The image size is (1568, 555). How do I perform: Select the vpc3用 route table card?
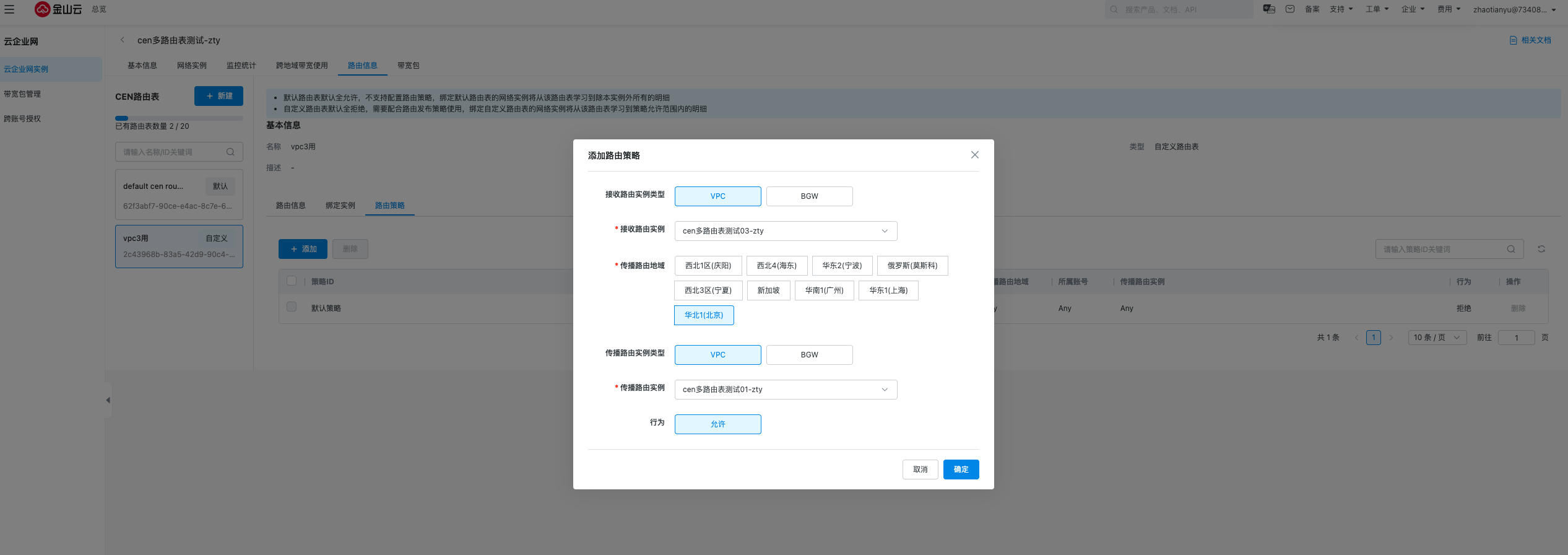pyautogui.click(x=179, y=247)
